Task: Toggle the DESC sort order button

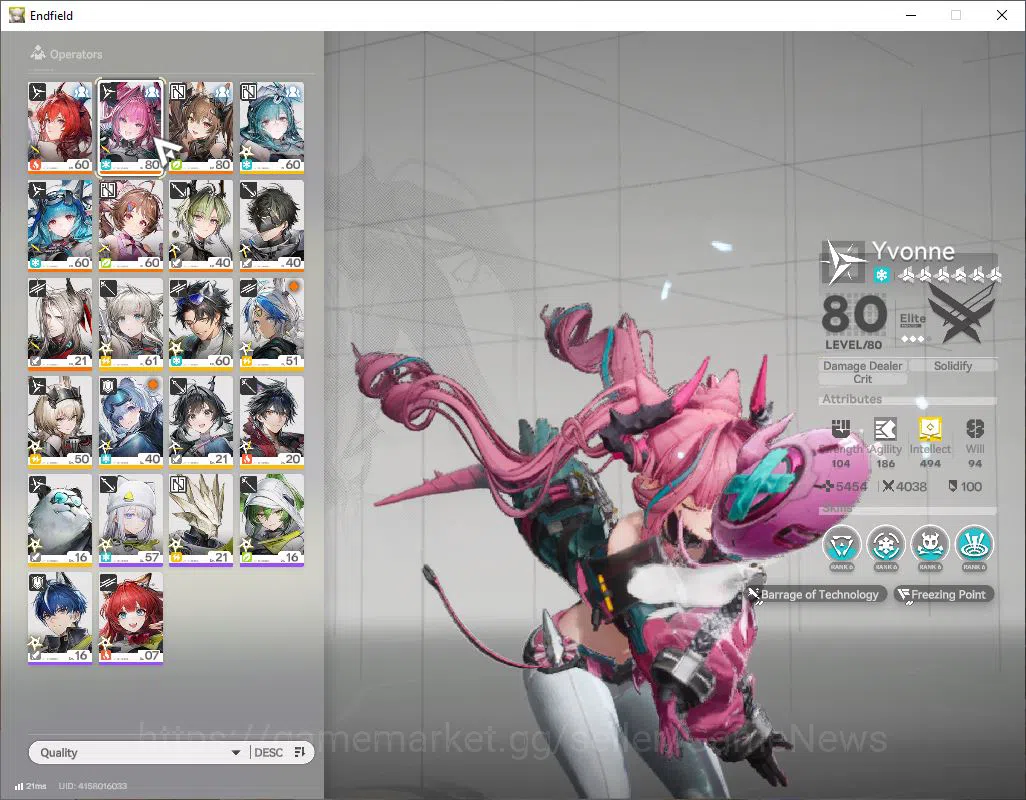Action: click(x=280, y=752)
